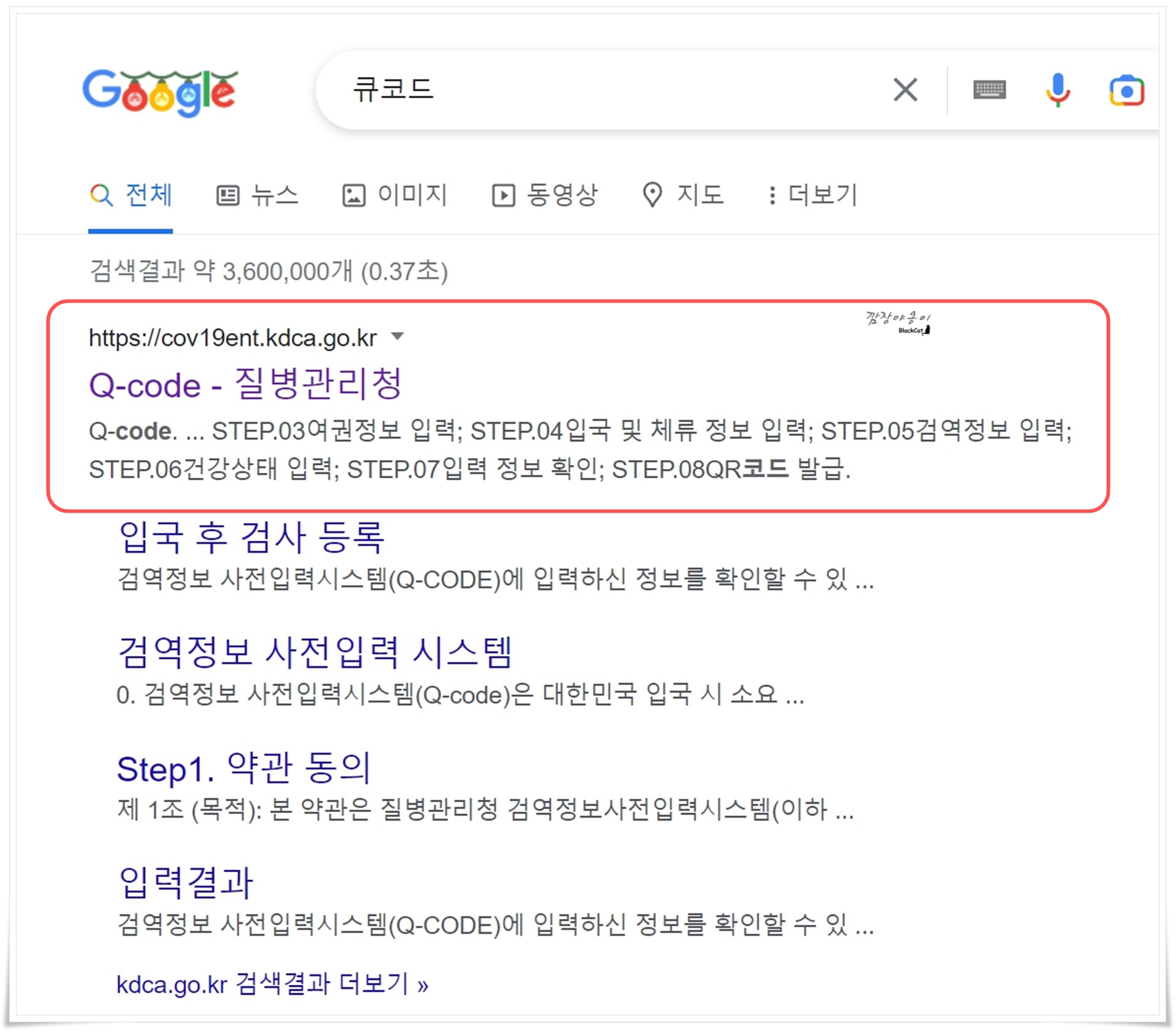Click the snippet starting 제 1조 (목적)
This screenshot has width=1176, height=1032.
coord(485,810)
